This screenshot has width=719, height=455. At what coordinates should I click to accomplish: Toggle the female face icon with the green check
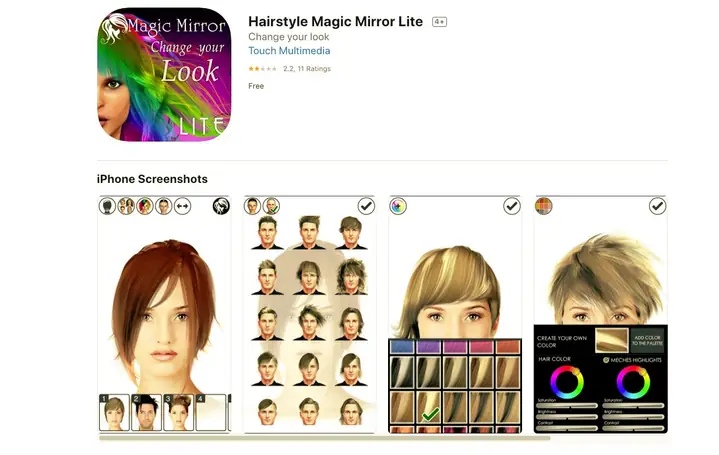click(271, 206)
